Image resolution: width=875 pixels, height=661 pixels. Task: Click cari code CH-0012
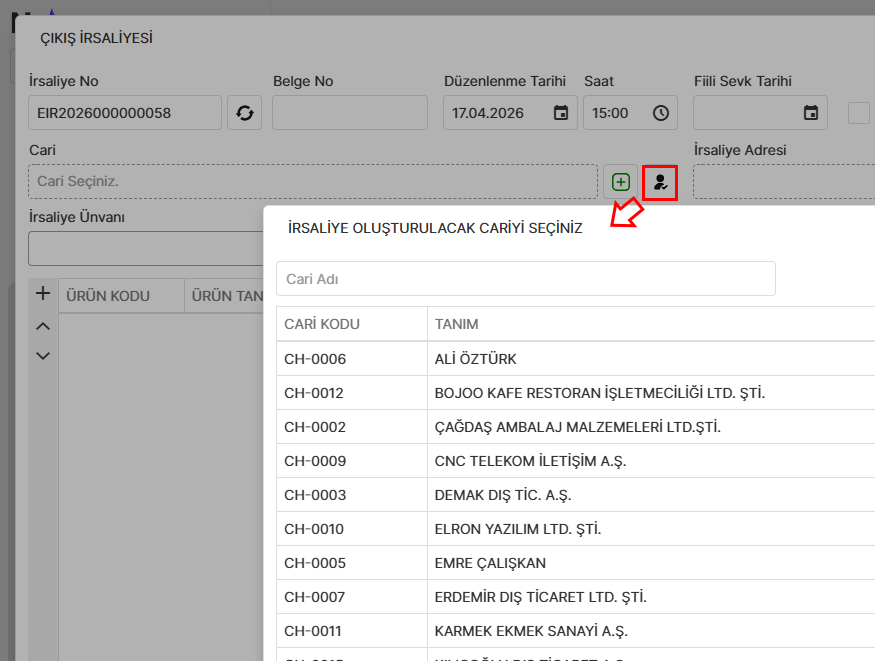coord(314,393)
